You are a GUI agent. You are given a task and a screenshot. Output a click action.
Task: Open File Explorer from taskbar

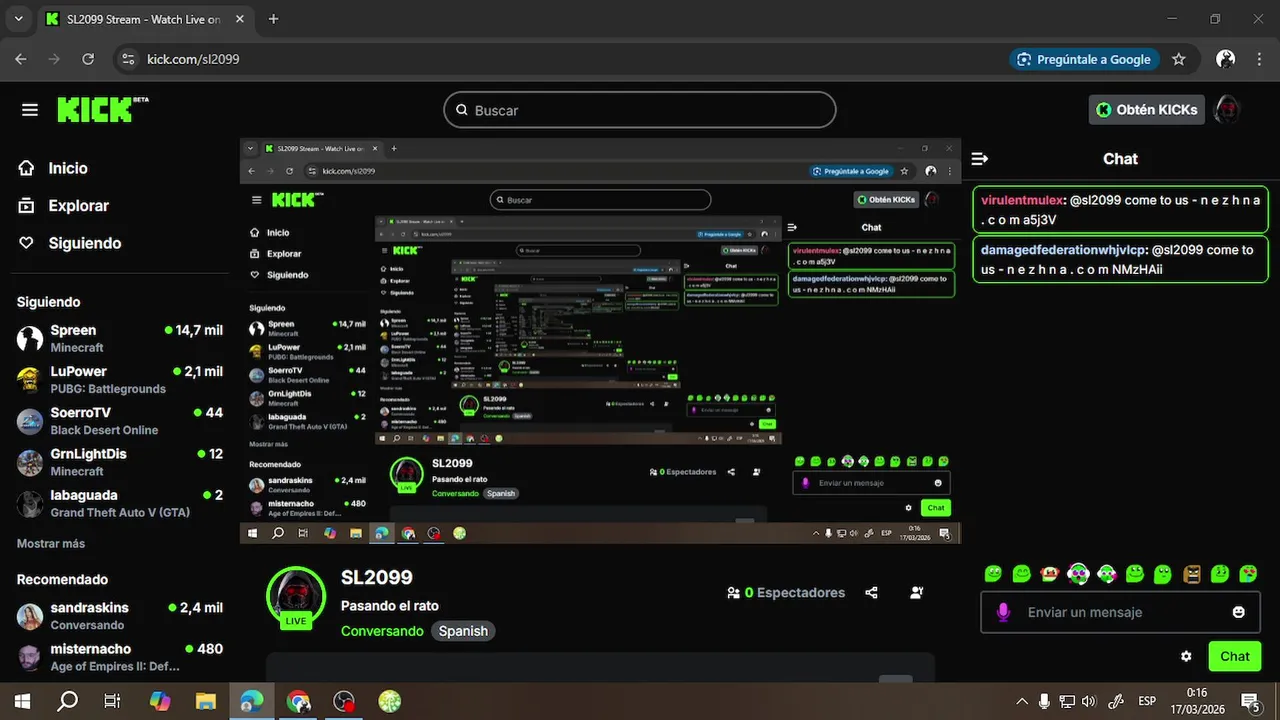click(x=206, y=701)
